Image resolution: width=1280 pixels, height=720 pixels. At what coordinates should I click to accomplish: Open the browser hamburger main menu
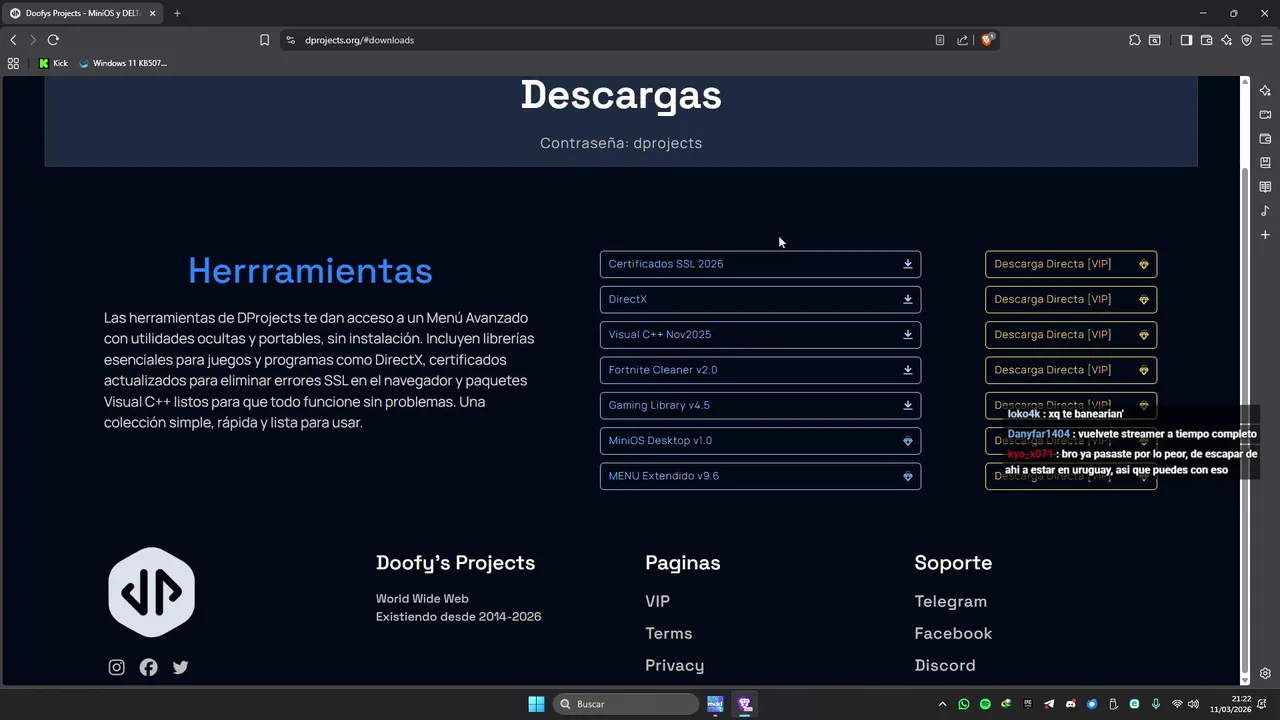[1266, 40]
